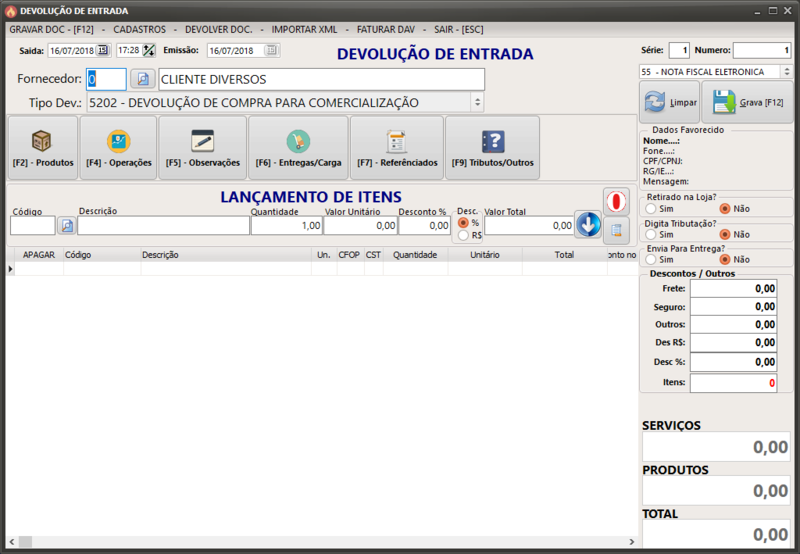The width and height of the screenshot is (800, 554).
Task: Click the grid scrollbar left arrow
Action: point(12,541)
